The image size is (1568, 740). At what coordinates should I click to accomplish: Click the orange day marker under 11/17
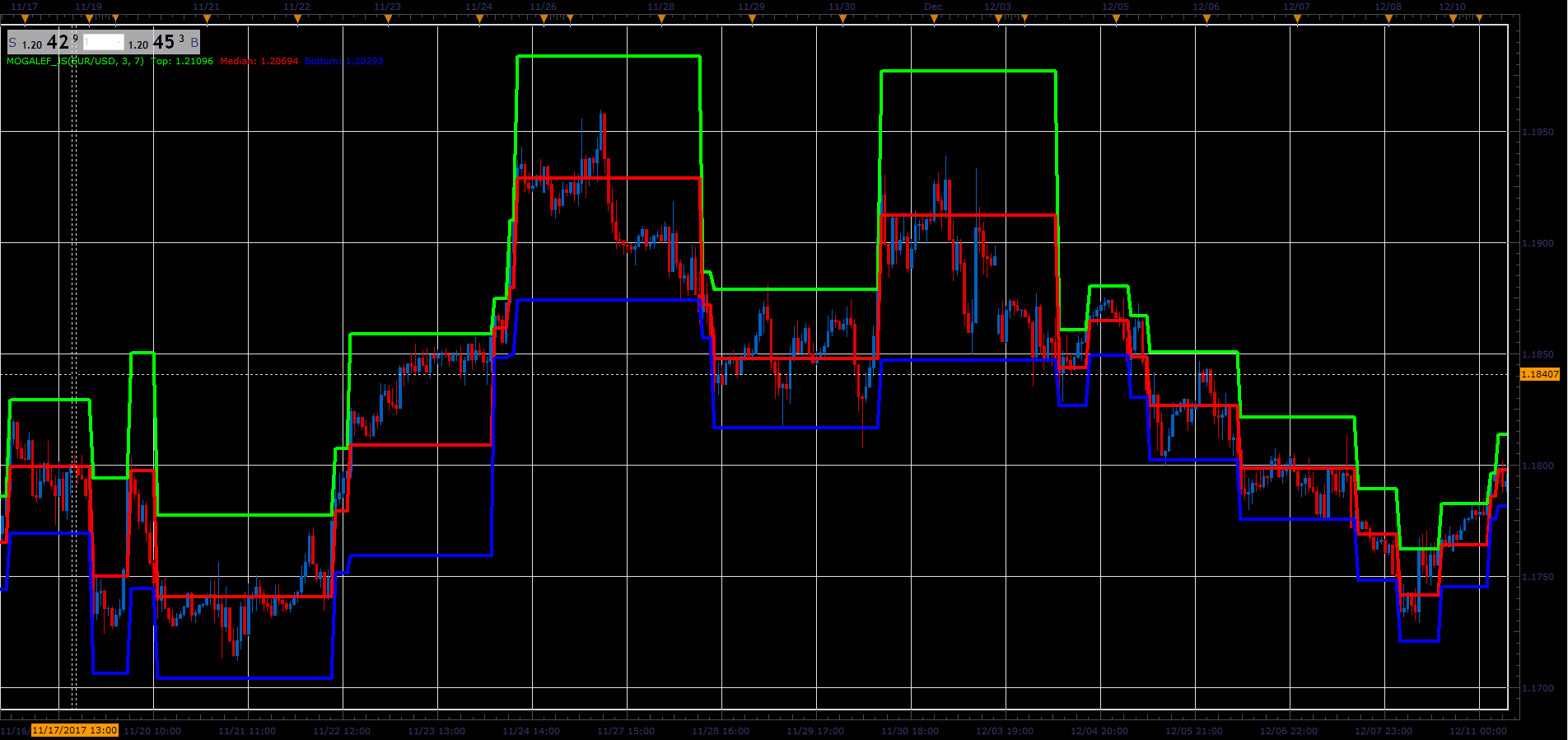[25, 18]
